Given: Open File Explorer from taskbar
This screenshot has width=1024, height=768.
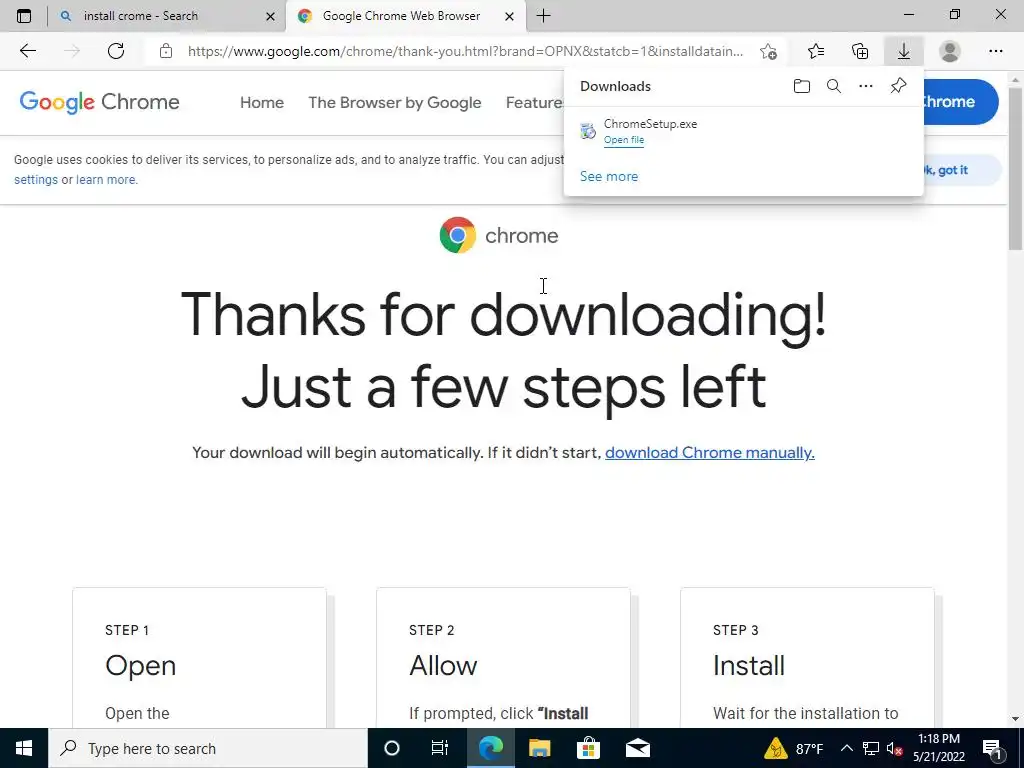Looking at the screenshot, I should (x=539, y=748).
